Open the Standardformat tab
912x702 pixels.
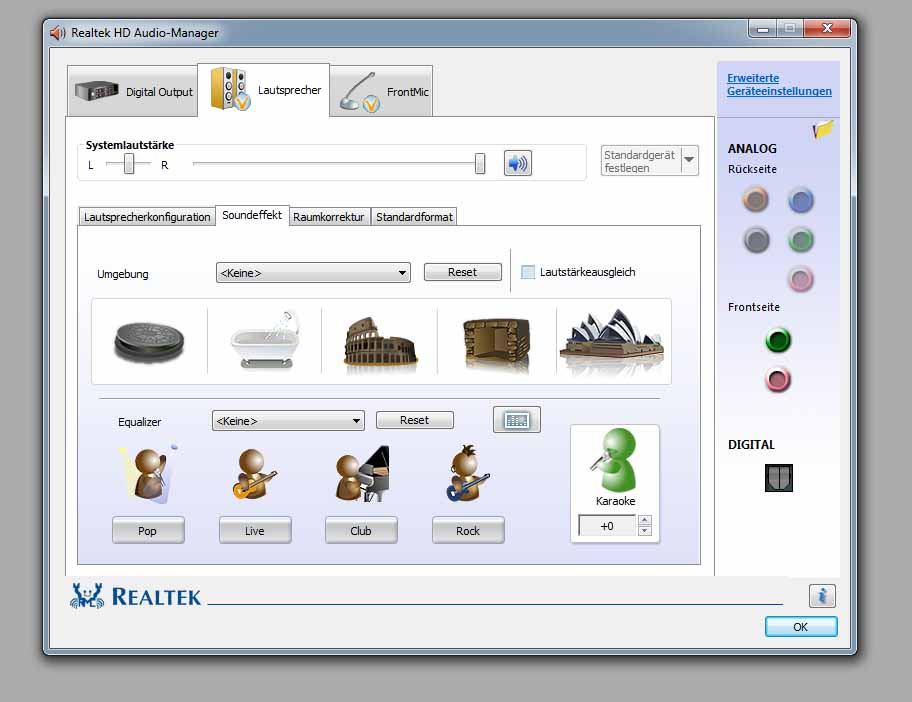414,217
